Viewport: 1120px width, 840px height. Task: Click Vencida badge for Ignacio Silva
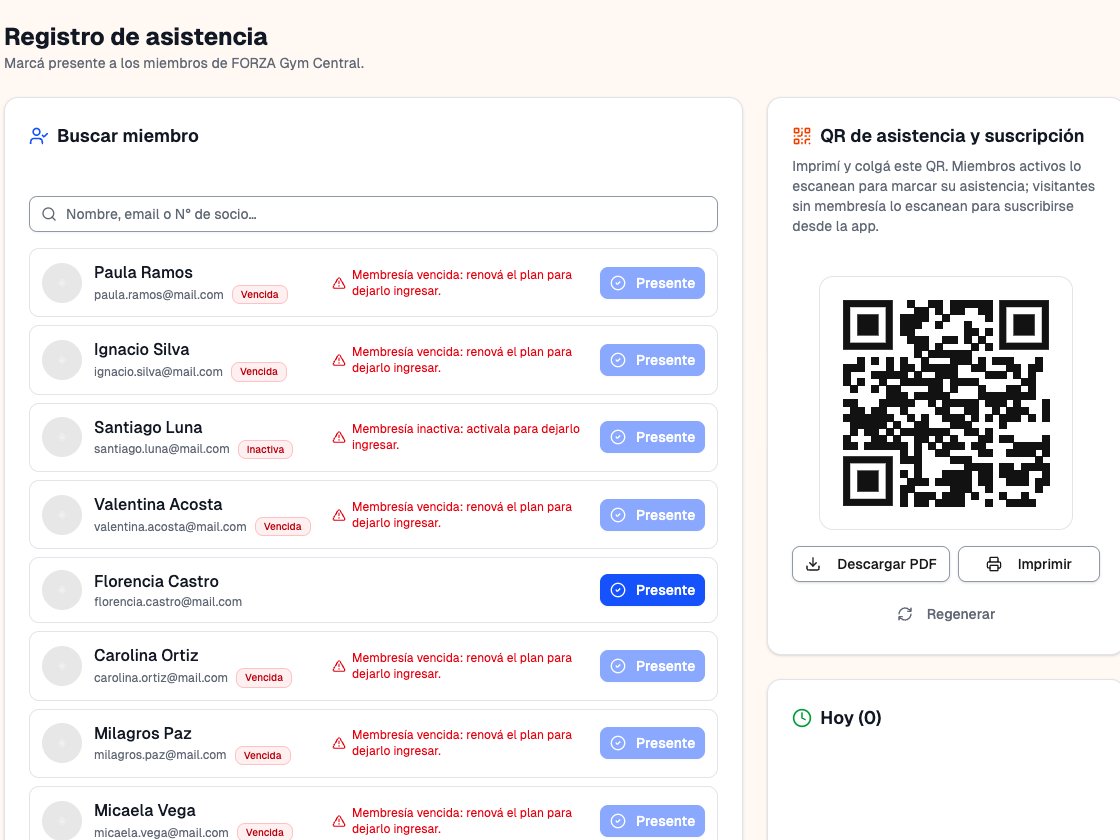click(259, 371)
